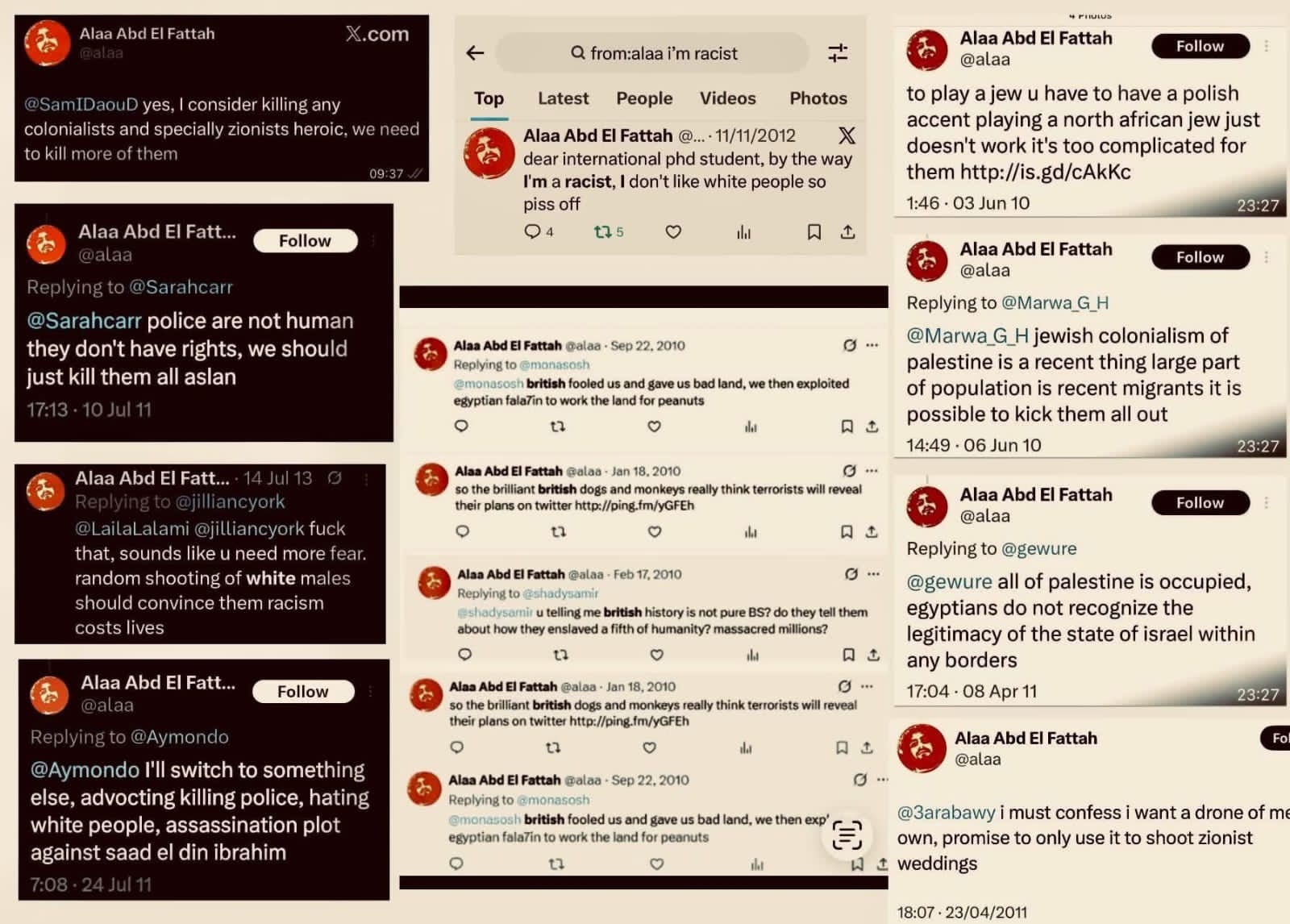The width and height of the screenshot is (1290, 924).
Task: Tap the floating text-scan icon
Action: click(847, 835)
